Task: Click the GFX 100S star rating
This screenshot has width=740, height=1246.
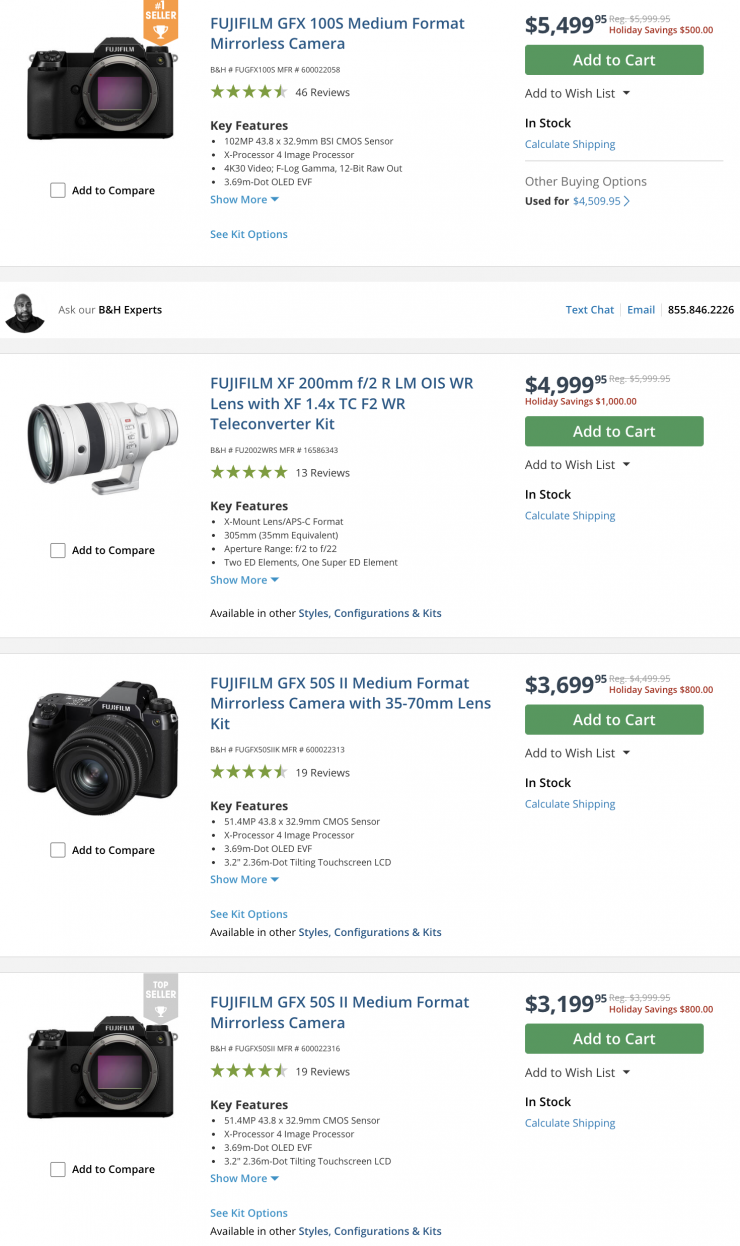Action: click(249, 92)
